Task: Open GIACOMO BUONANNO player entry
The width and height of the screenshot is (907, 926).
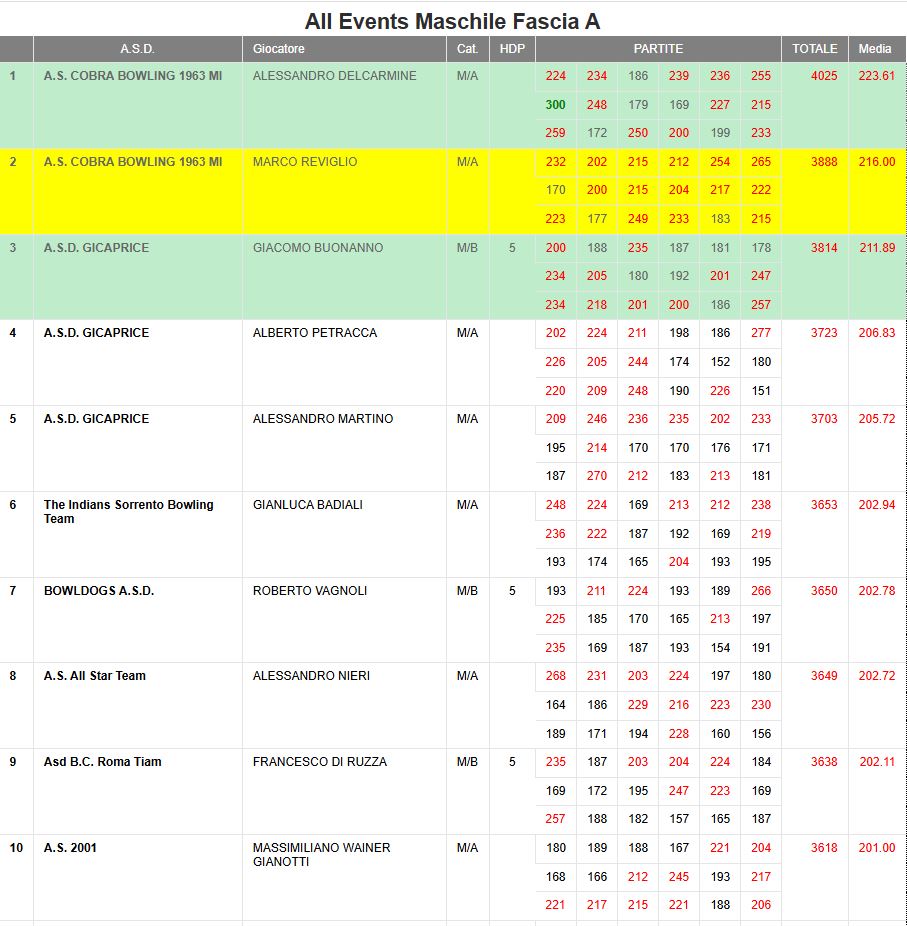Action: 317,248
